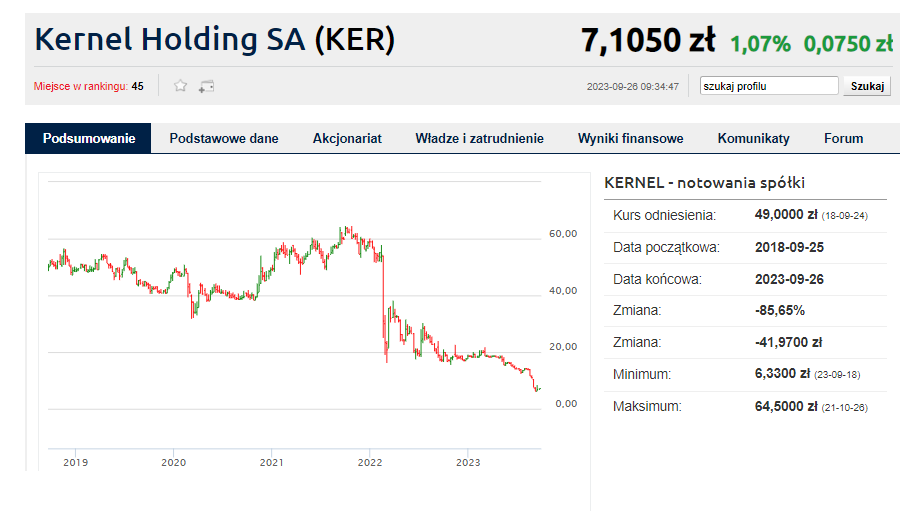This screenshot has height=511, width=900.
Task: Click the 2023 label on chart axis
Action: pyautogui.click(x=468, y=462)
